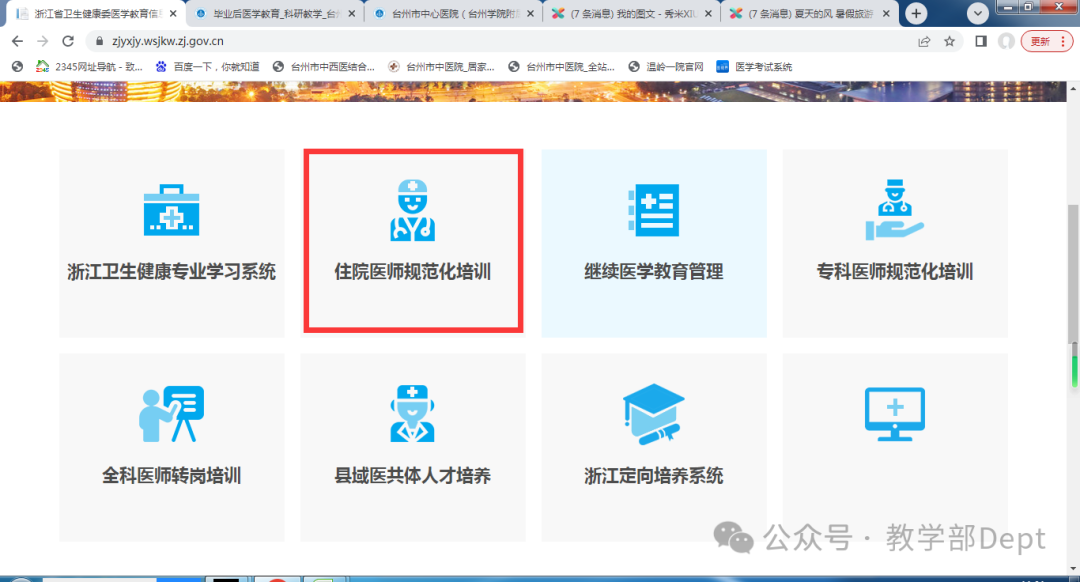
Task: Open the 百度一下 bookmark link
Action: [207, 67]
